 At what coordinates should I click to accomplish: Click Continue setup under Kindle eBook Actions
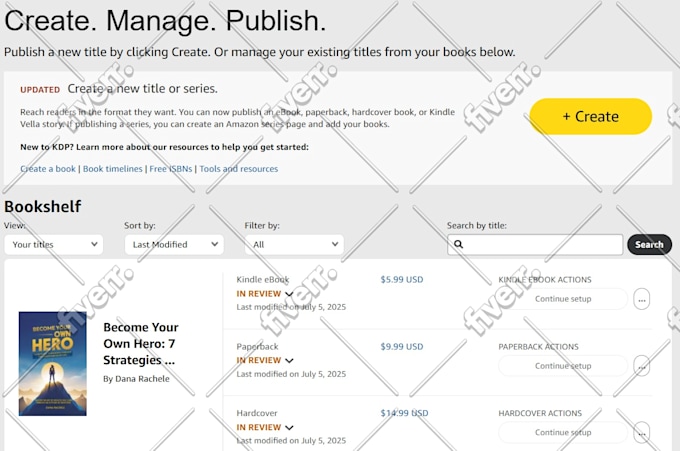coord(563,299)
